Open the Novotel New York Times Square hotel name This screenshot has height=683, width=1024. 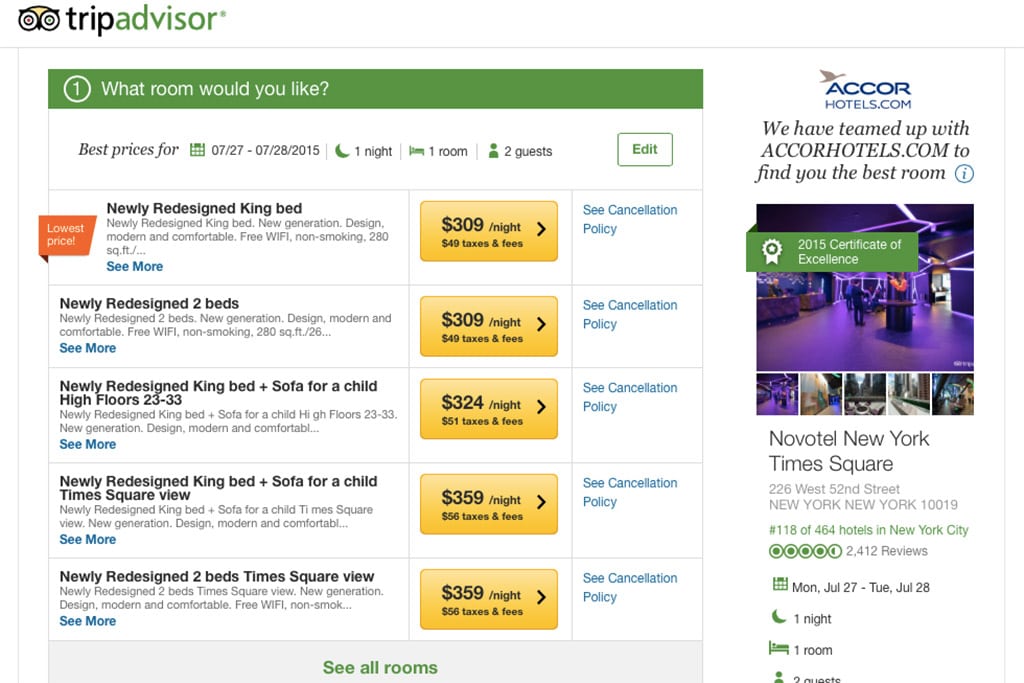[x=848, y=451]
